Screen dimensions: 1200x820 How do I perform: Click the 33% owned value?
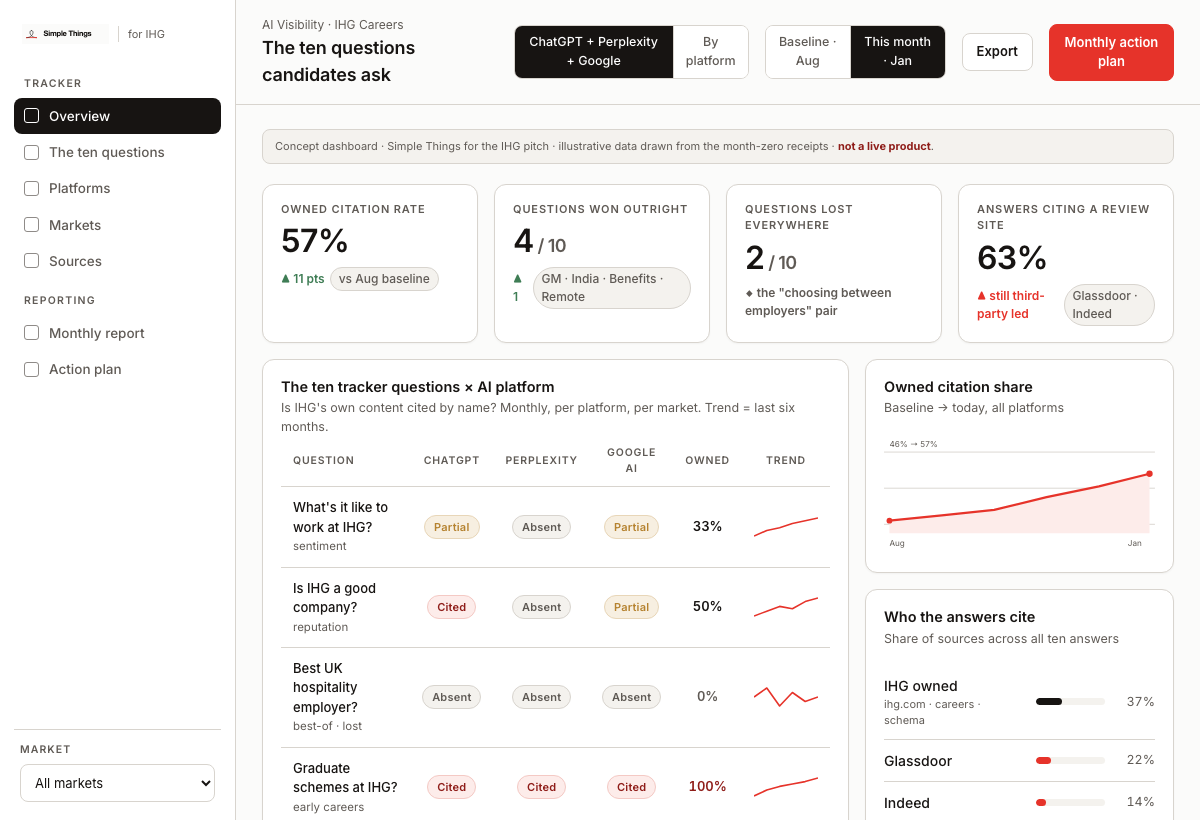pyautogui.click(x=707, y=526)
